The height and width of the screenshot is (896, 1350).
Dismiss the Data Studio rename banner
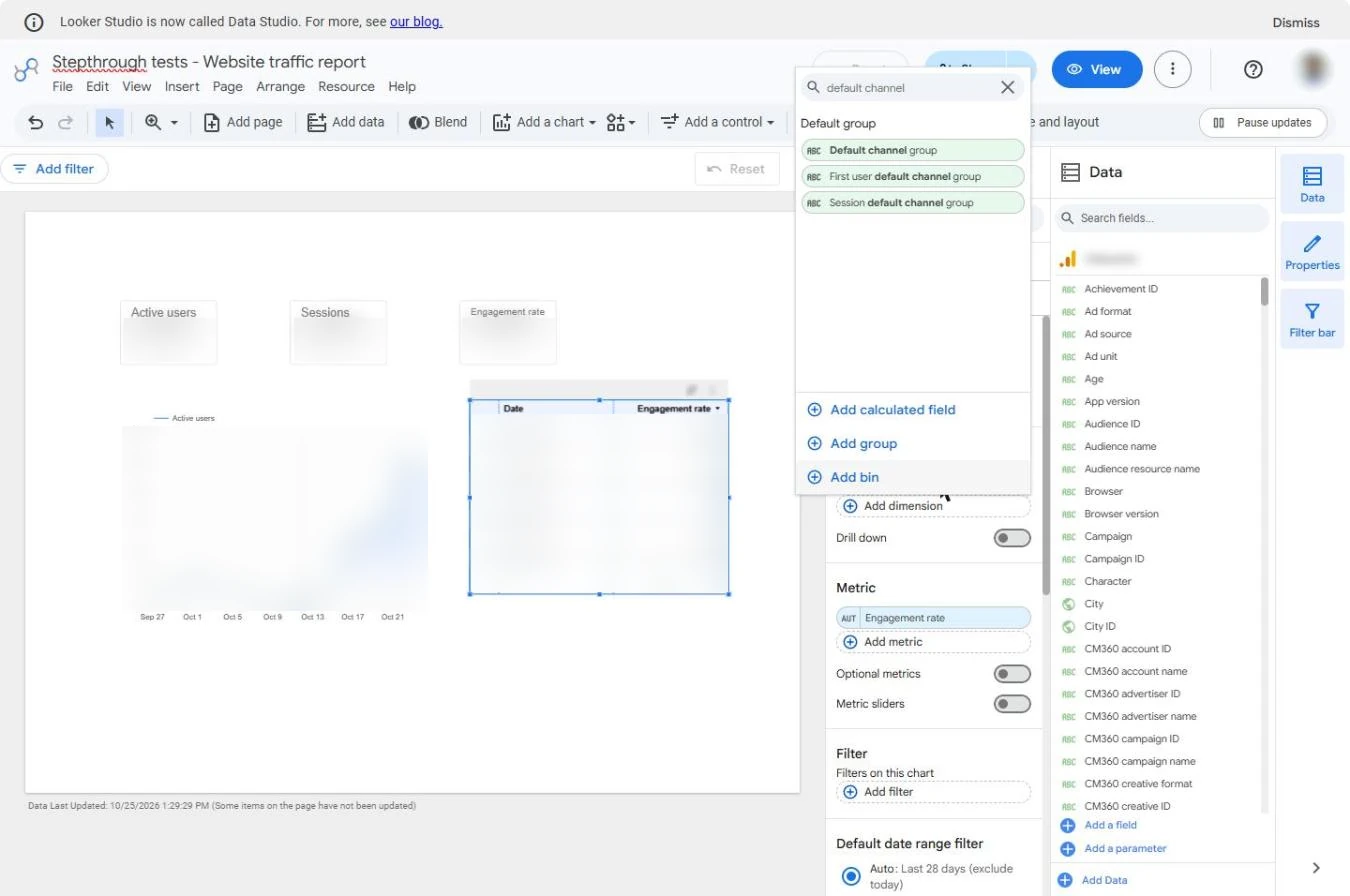[1296, 22]
